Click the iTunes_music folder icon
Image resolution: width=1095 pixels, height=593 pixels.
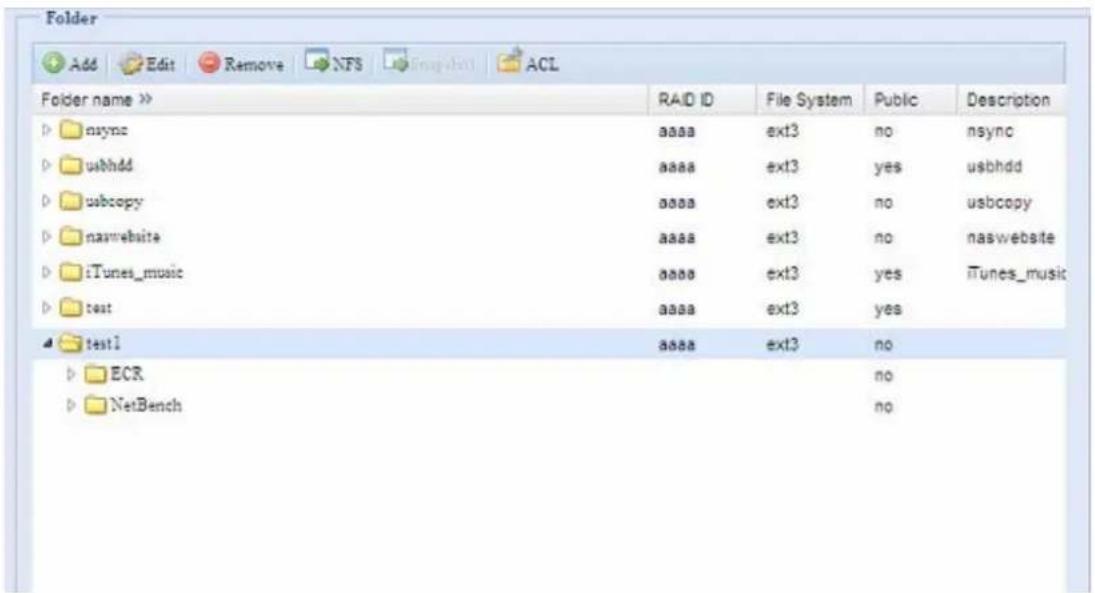(71, 272)
